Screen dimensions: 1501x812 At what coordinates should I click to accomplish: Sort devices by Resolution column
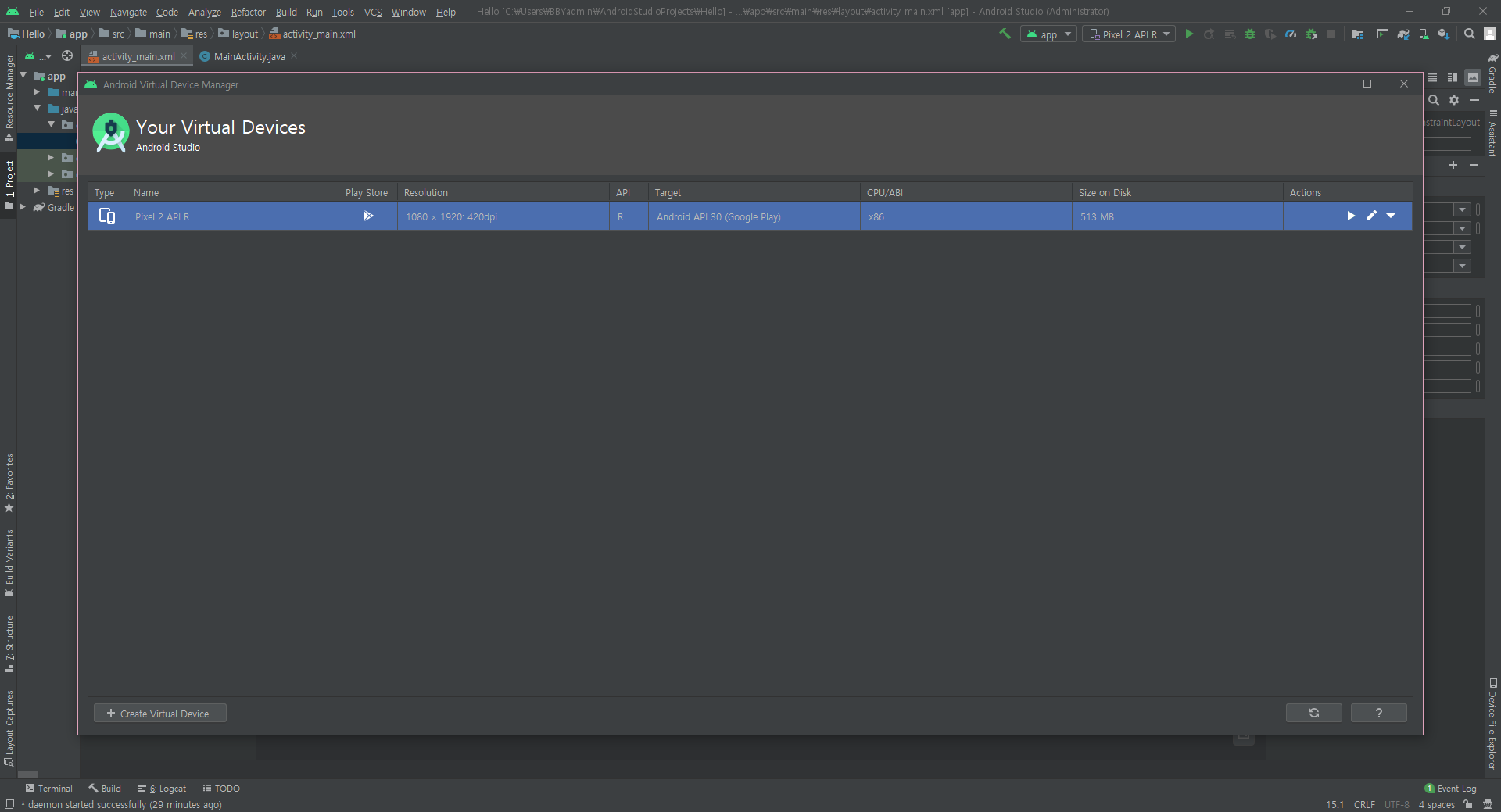503,193
